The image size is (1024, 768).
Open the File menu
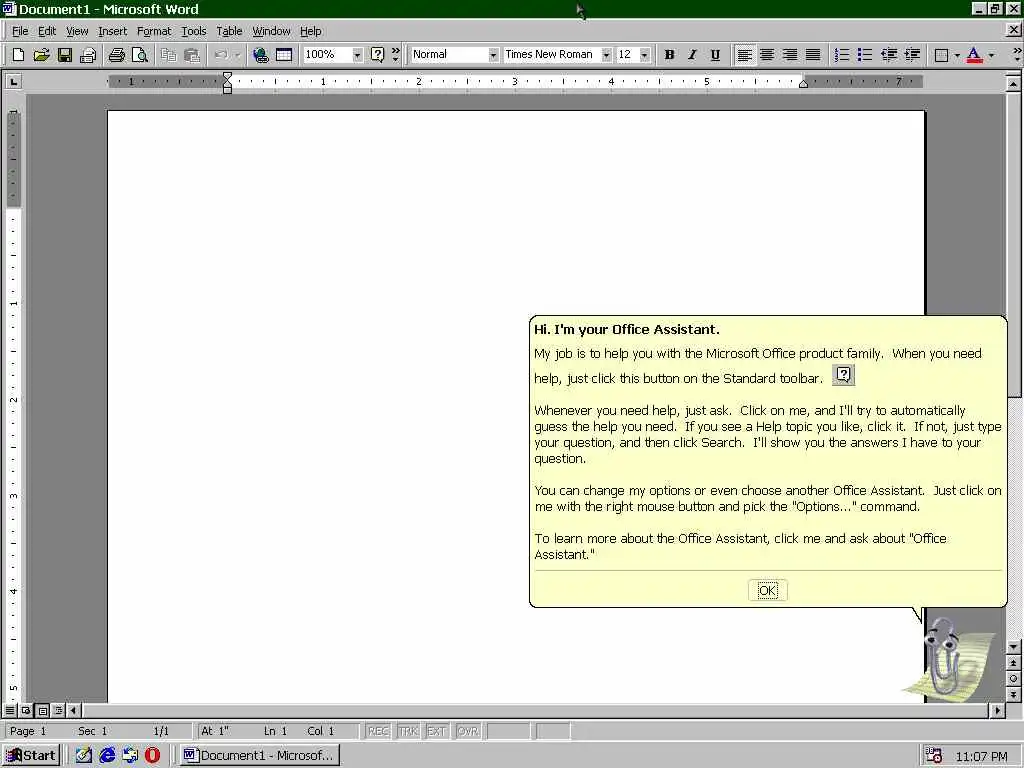20,31
